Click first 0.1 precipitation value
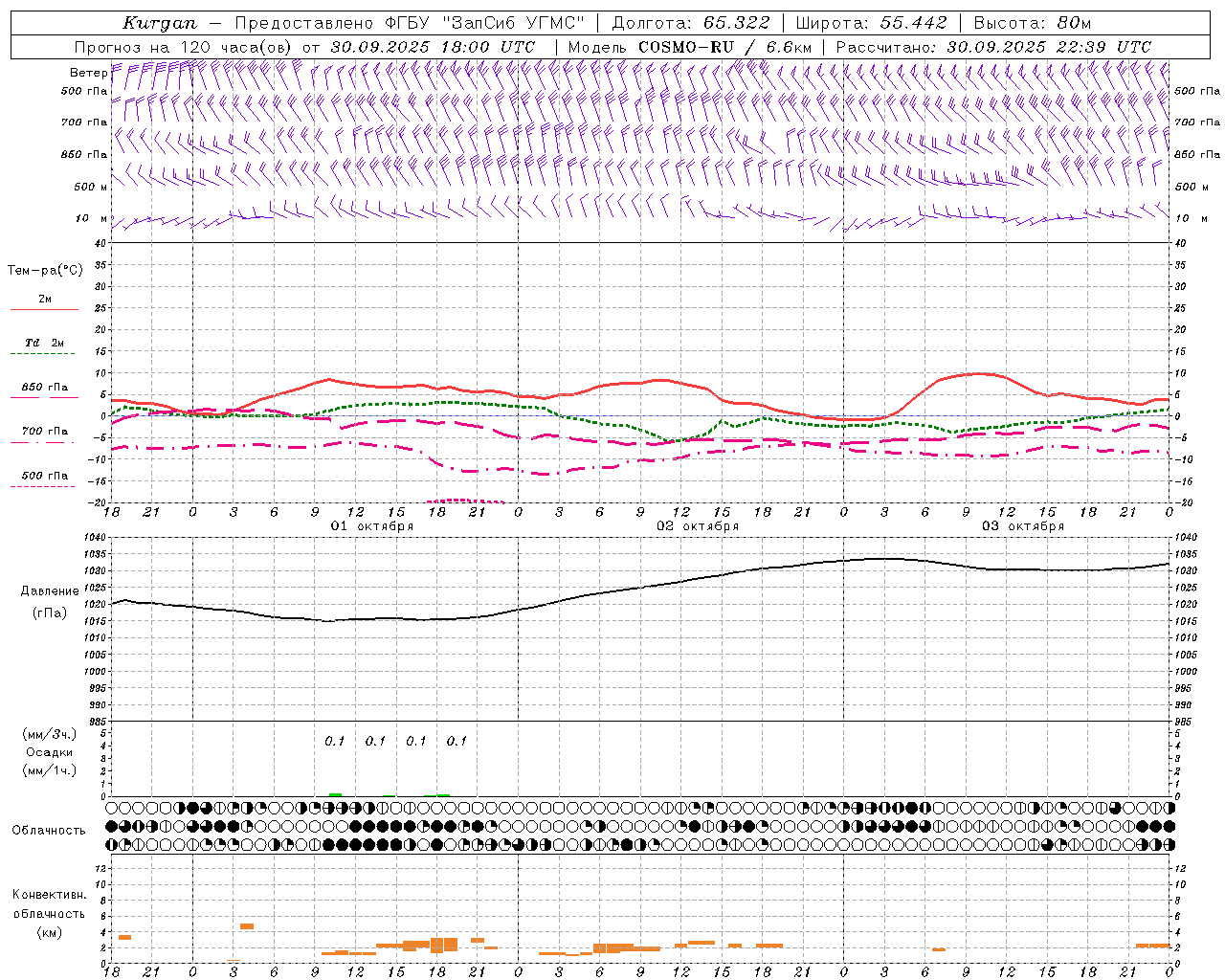Viewport: 1225px width, 980px height. (334, 741)
